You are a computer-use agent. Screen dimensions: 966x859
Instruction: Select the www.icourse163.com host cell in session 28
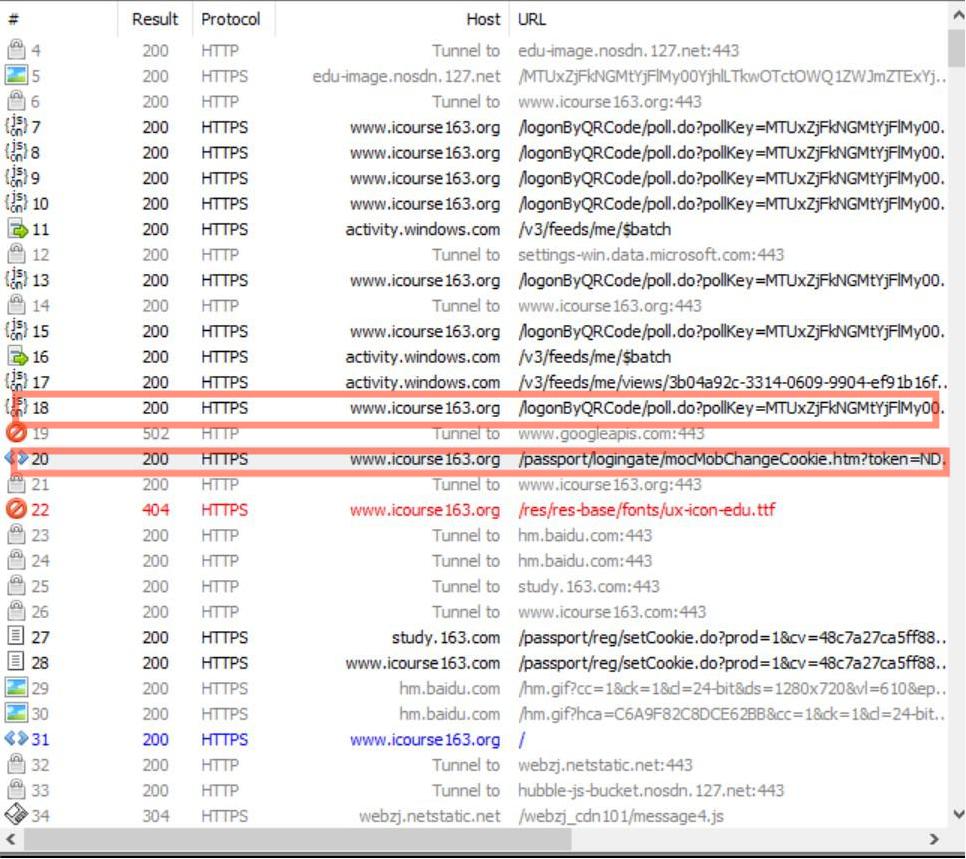423,662
